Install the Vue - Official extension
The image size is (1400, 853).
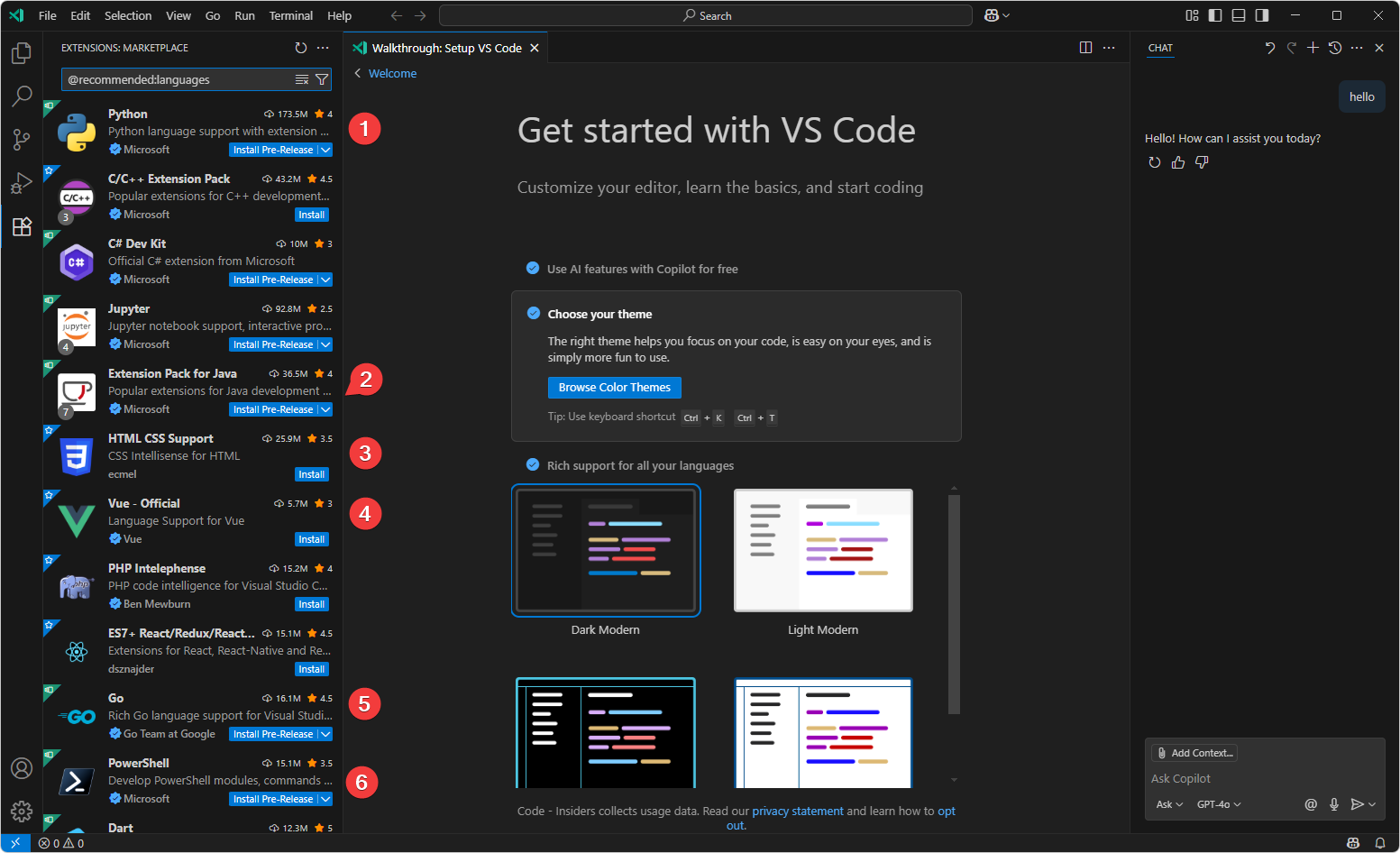pyautogui.click(x=312, y=539)
